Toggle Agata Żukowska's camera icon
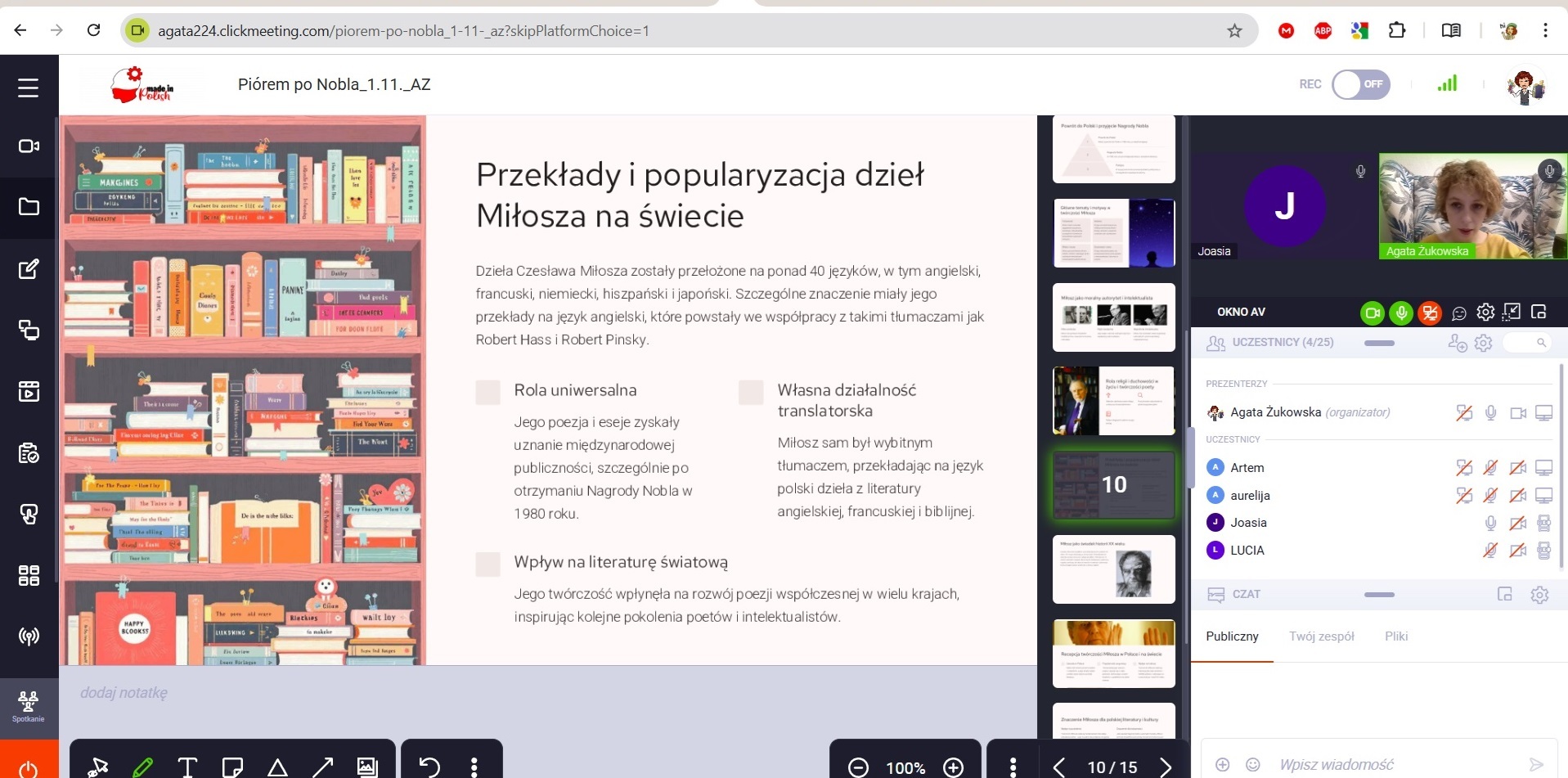1568x778 pixels. 1518,413
